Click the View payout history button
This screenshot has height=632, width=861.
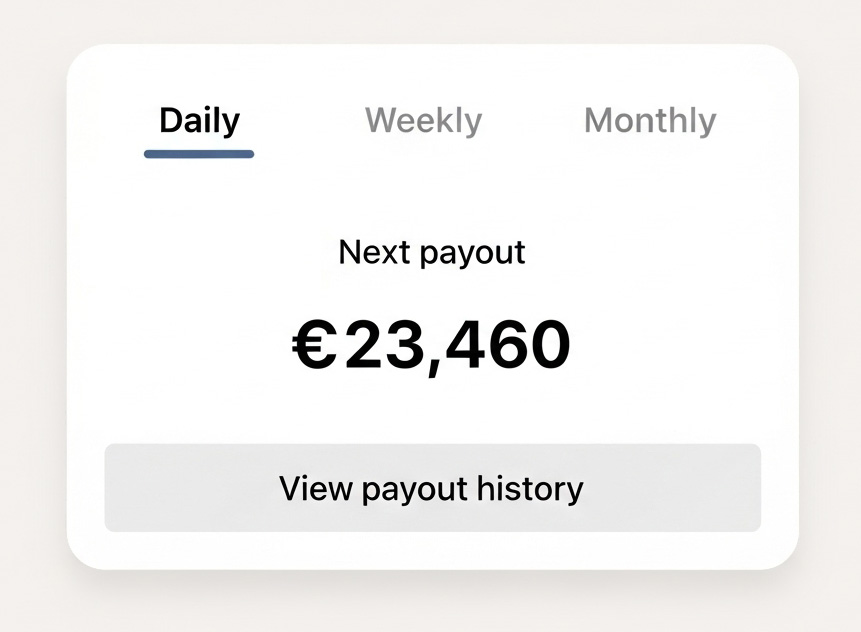tap(430, 487)
